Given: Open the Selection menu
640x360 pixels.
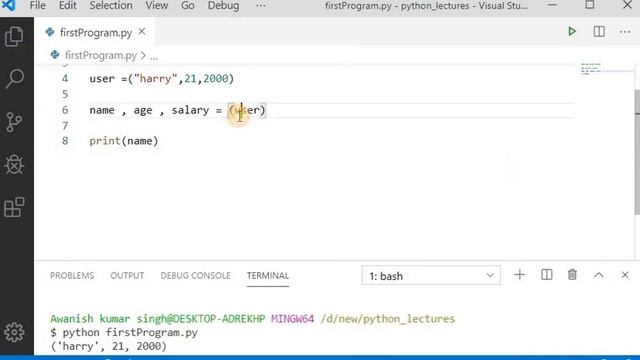Looking at the screenshot, I should [x=111, y=6].
